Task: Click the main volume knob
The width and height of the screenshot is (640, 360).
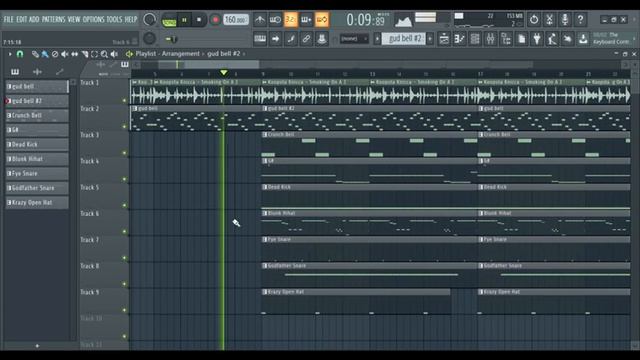Action: click(x=149, y=19)
